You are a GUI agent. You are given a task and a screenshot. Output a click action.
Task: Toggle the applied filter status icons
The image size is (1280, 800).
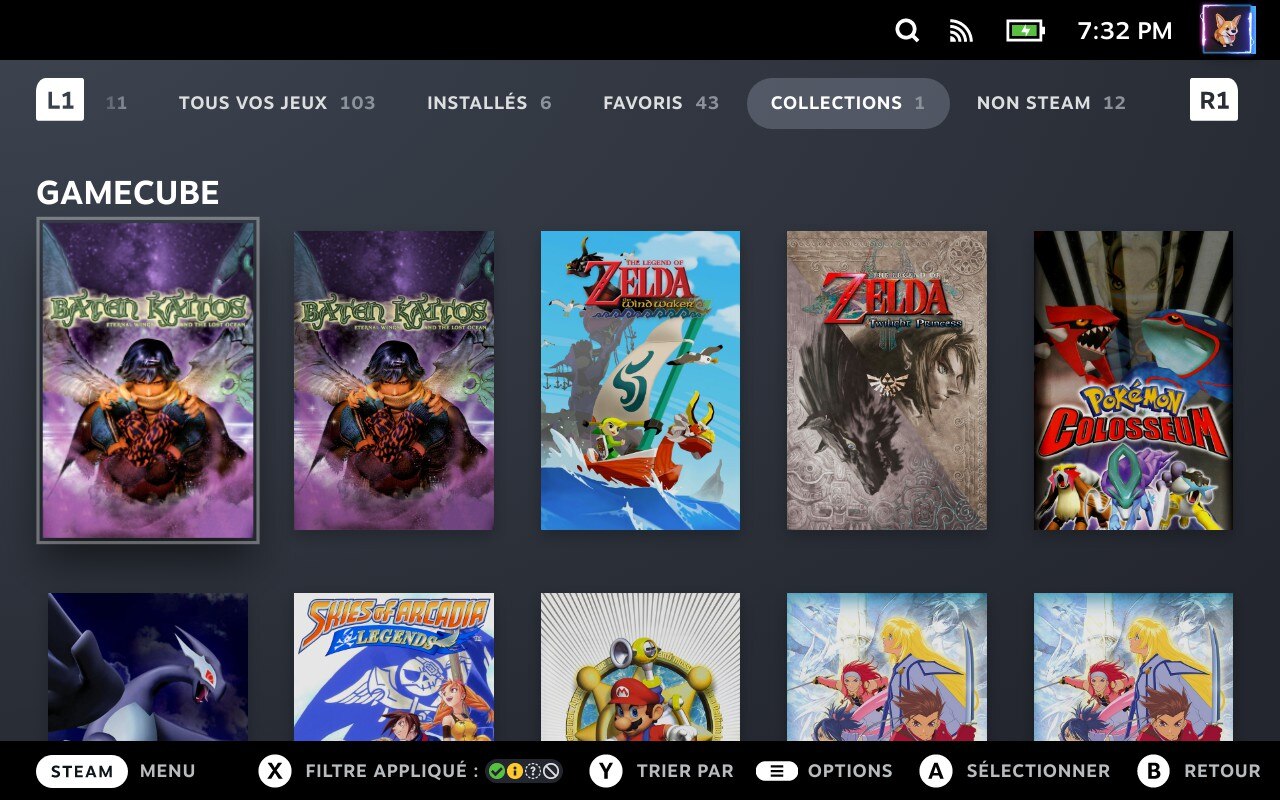[523, 771]
